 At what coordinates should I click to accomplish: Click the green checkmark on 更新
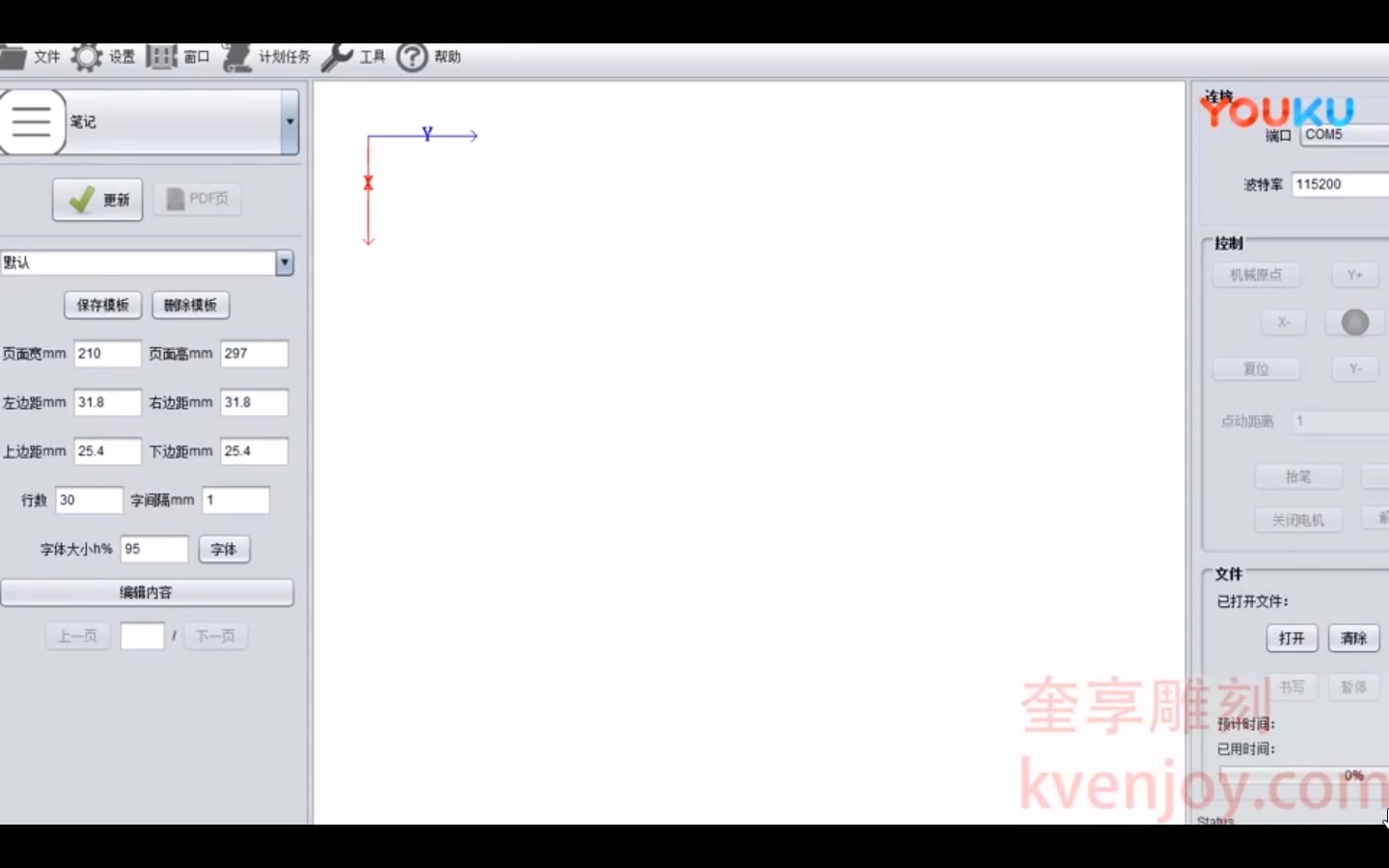pyautogui.click(x=82, y=200)
